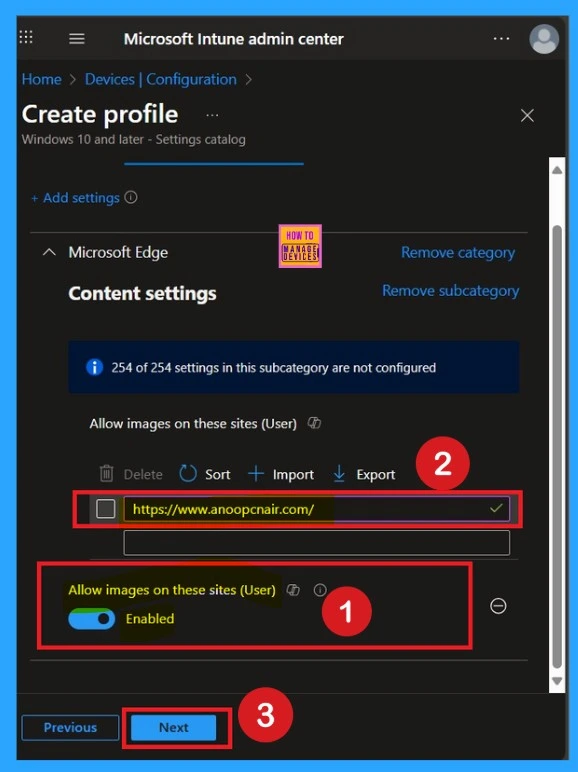Click the anoopcnair.com URL field
The image size is (578, 772).
pos(316,509)
